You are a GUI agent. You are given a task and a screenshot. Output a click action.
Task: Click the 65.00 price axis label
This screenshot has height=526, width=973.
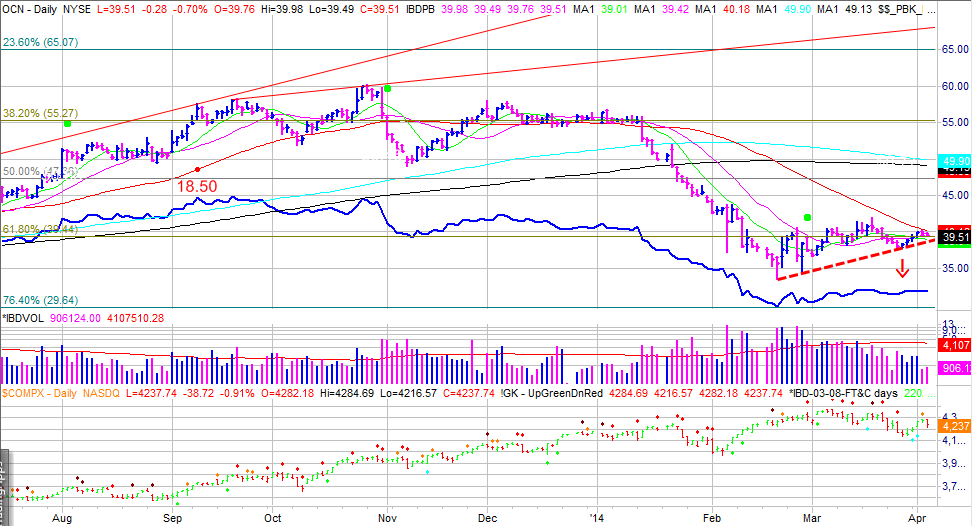point(956,49)
